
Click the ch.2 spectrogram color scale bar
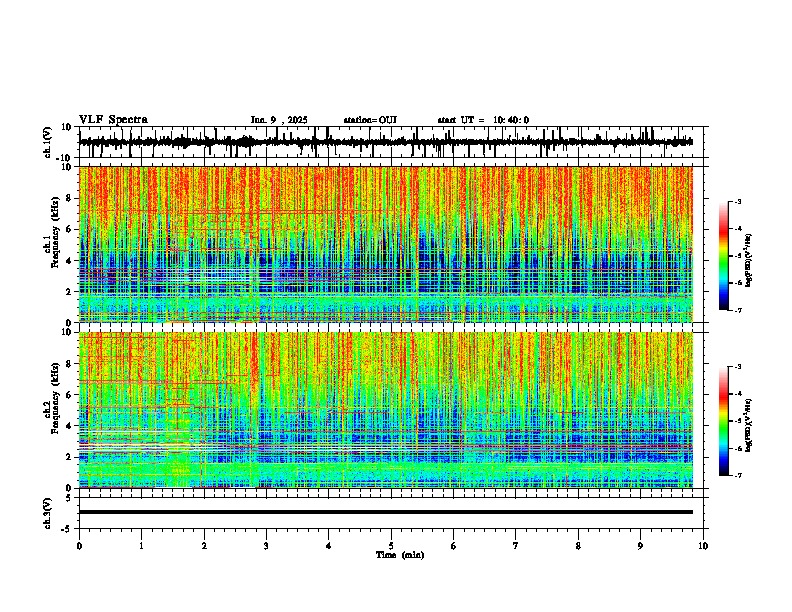pos(724,421)
